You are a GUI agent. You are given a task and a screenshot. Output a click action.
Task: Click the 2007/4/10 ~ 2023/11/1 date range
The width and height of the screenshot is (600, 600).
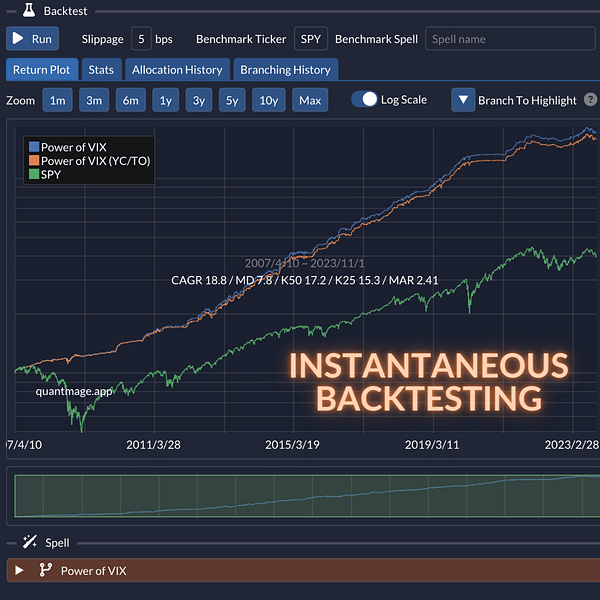305,263
